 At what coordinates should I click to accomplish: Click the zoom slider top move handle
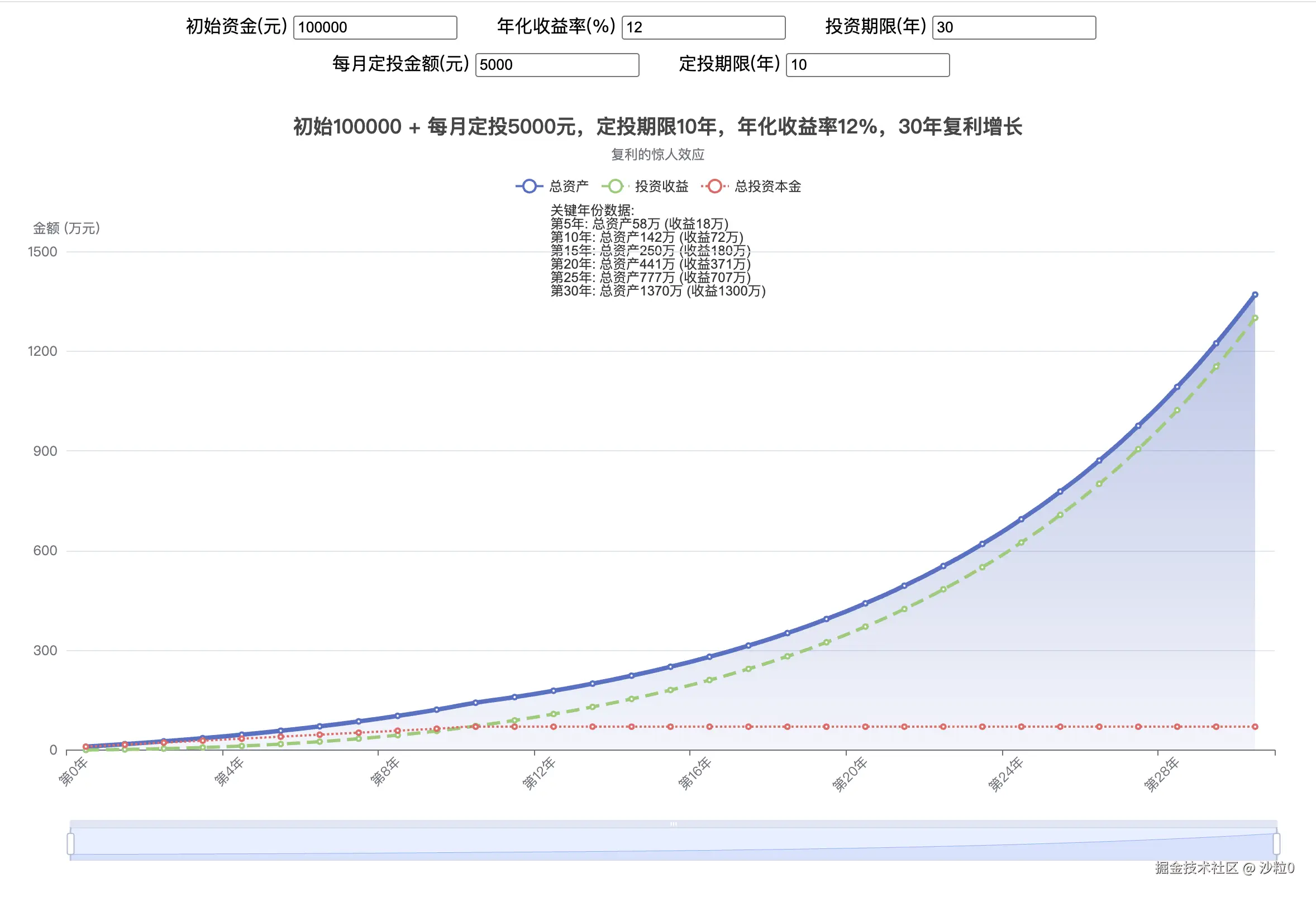(x=673, y=824)
